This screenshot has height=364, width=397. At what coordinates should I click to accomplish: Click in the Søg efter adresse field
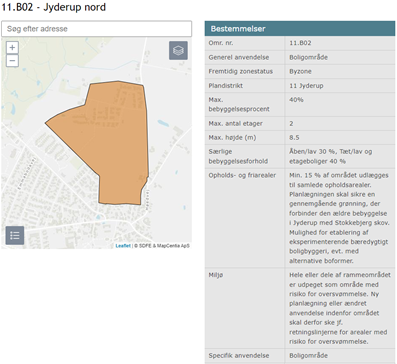(97, 29)
